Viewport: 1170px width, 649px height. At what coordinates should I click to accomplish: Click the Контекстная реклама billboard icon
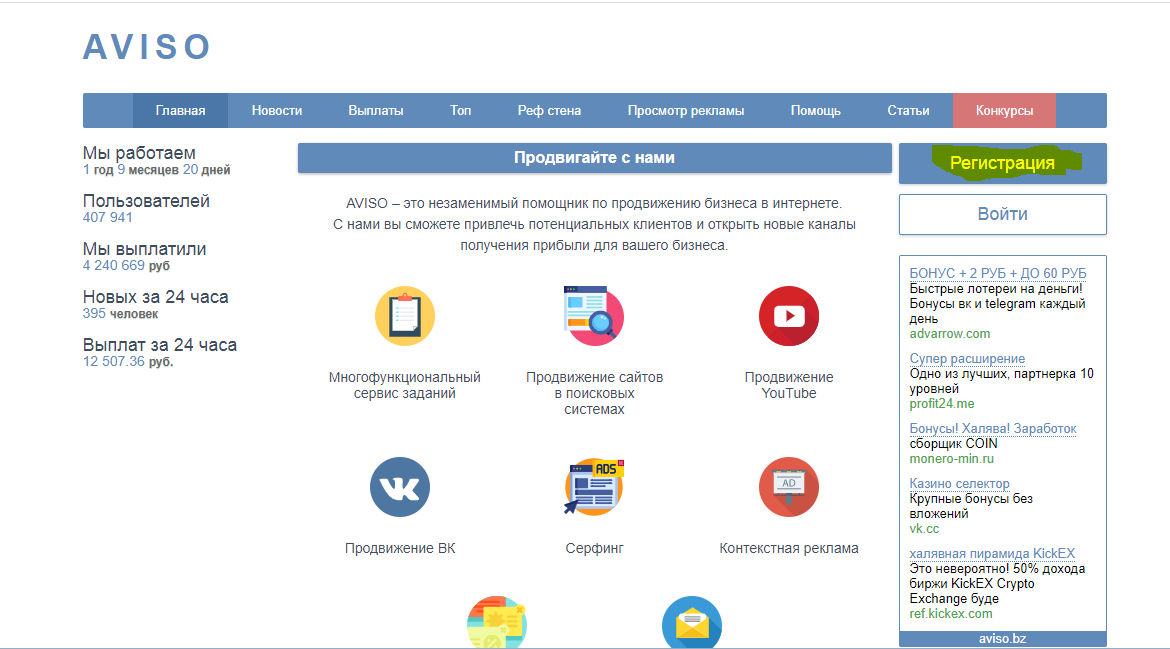pos(789,487)
